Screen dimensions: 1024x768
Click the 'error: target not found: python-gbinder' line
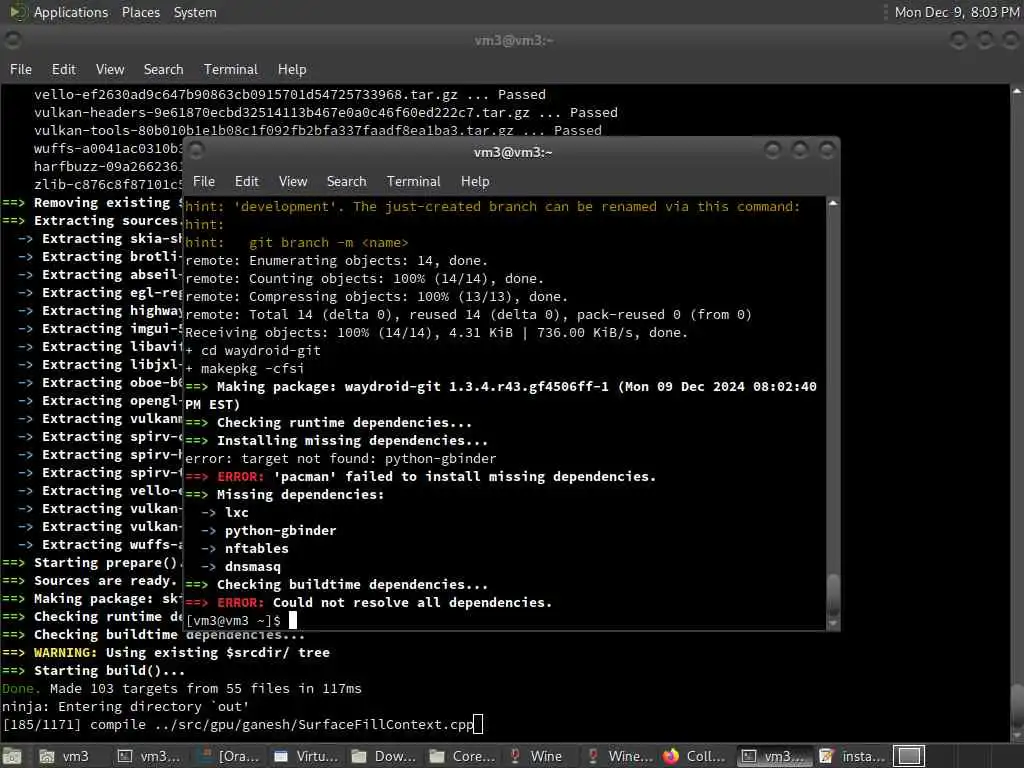click(x=341, y=458)
